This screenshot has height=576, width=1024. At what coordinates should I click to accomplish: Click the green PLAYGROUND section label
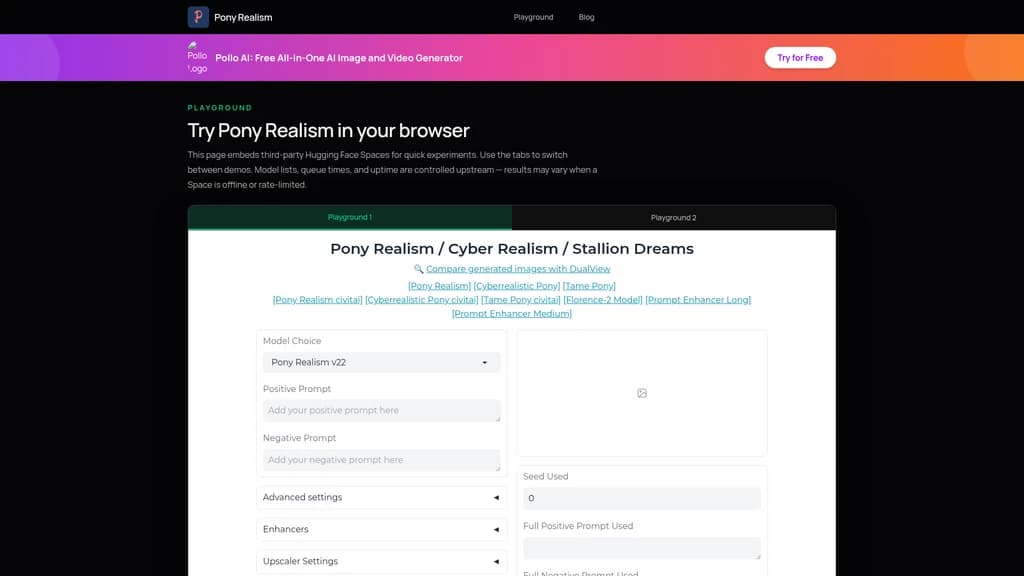click(219, 108)
